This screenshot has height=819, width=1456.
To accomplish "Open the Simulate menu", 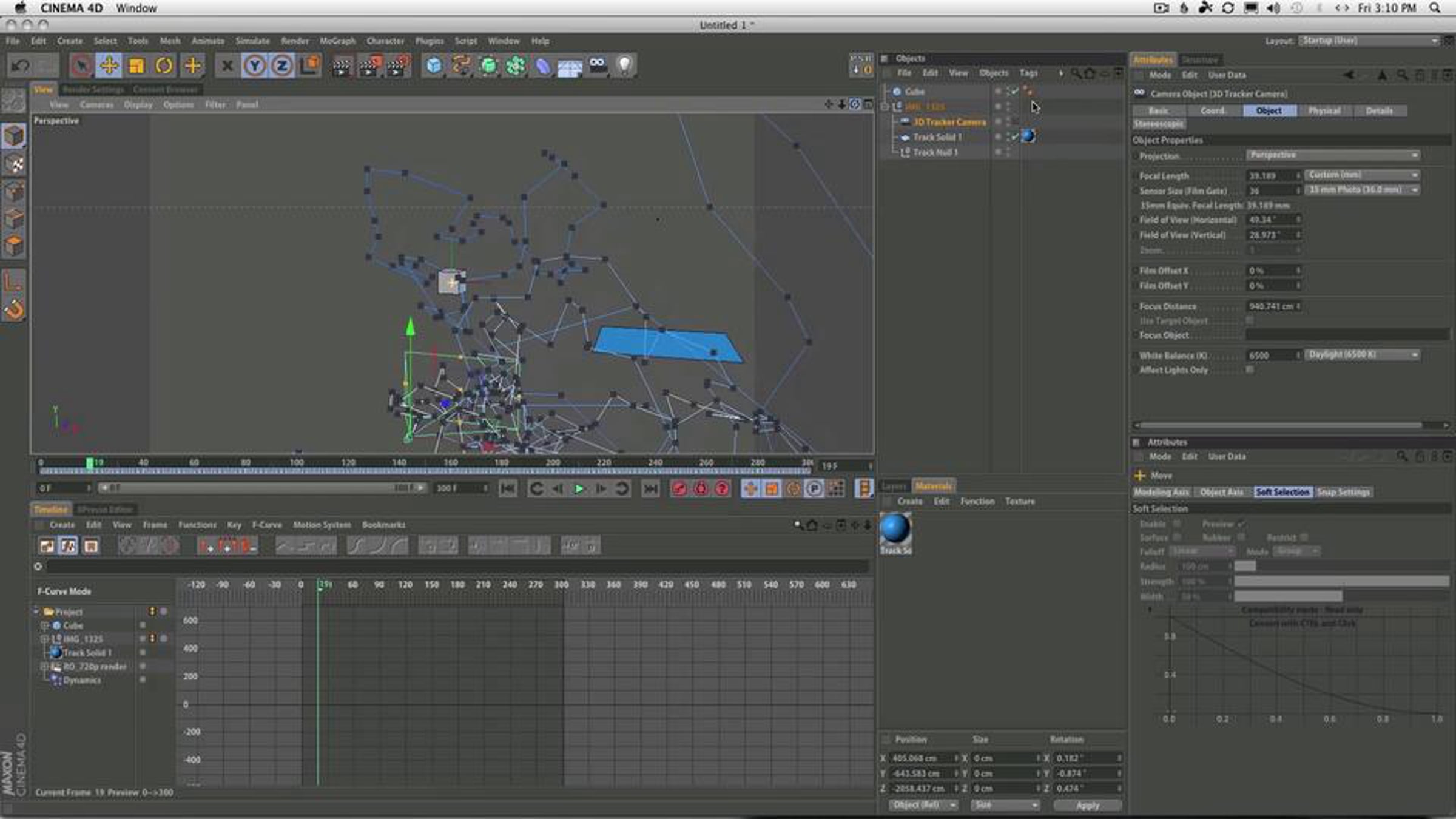I will 252,41.
